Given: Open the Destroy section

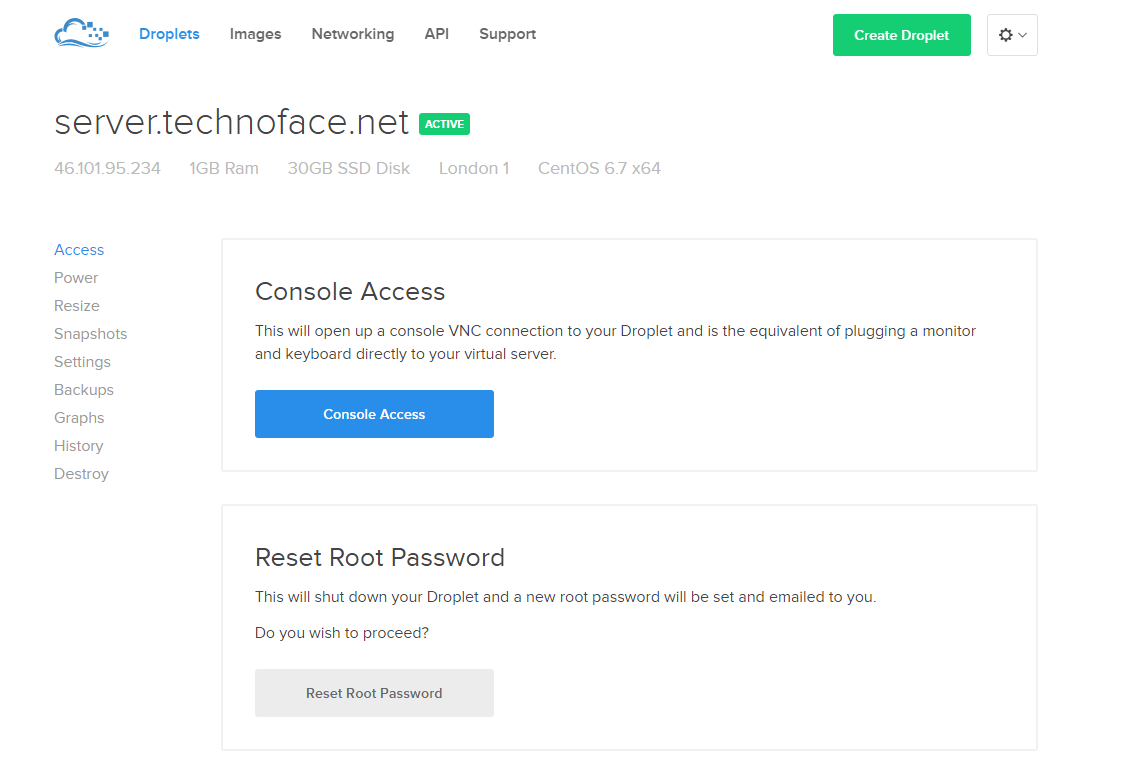Looking at the screenshot, I should pyautogui.click(x=81, y=474).
